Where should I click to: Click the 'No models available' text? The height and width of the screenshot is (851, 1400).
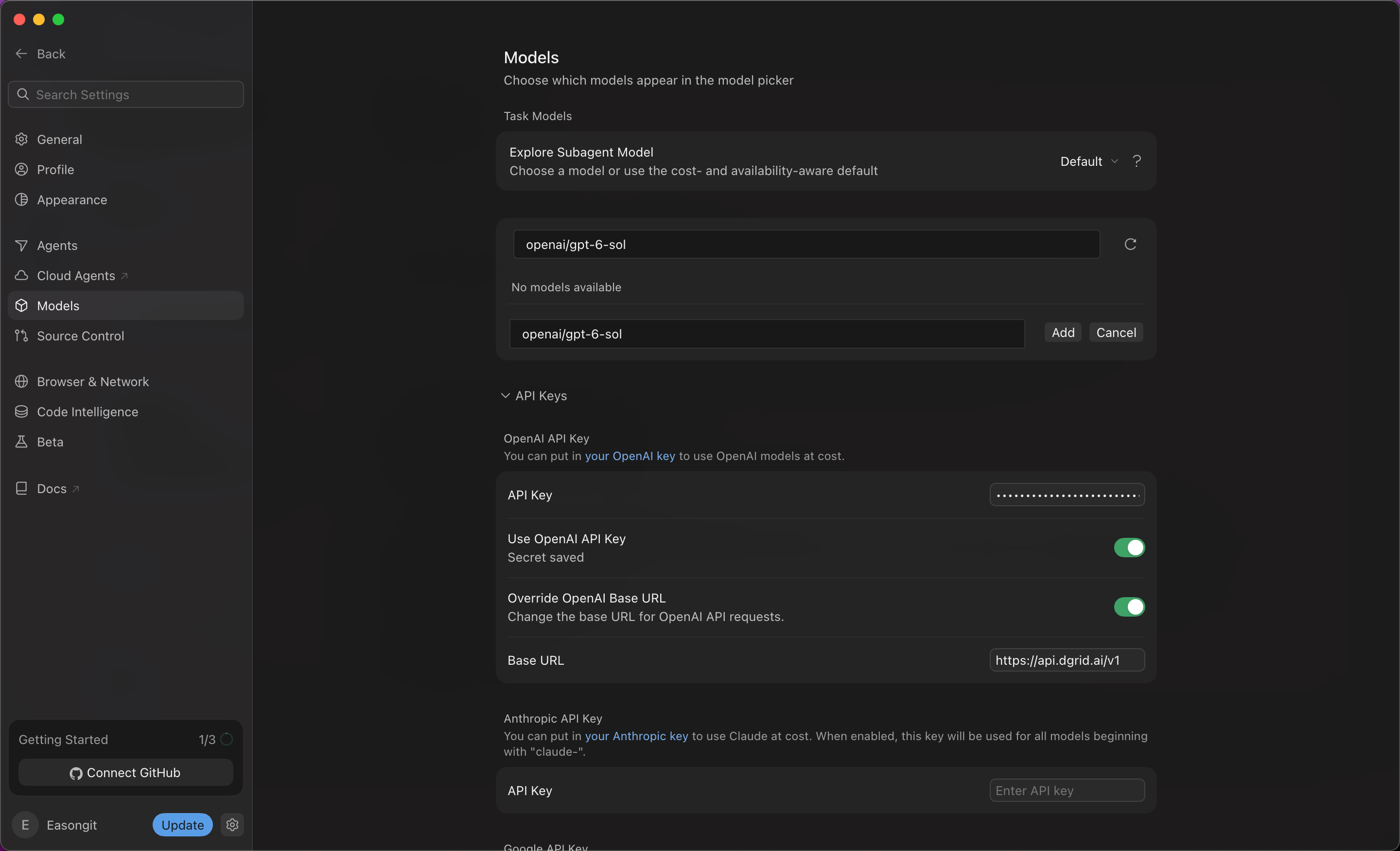[x=566, y=287]
